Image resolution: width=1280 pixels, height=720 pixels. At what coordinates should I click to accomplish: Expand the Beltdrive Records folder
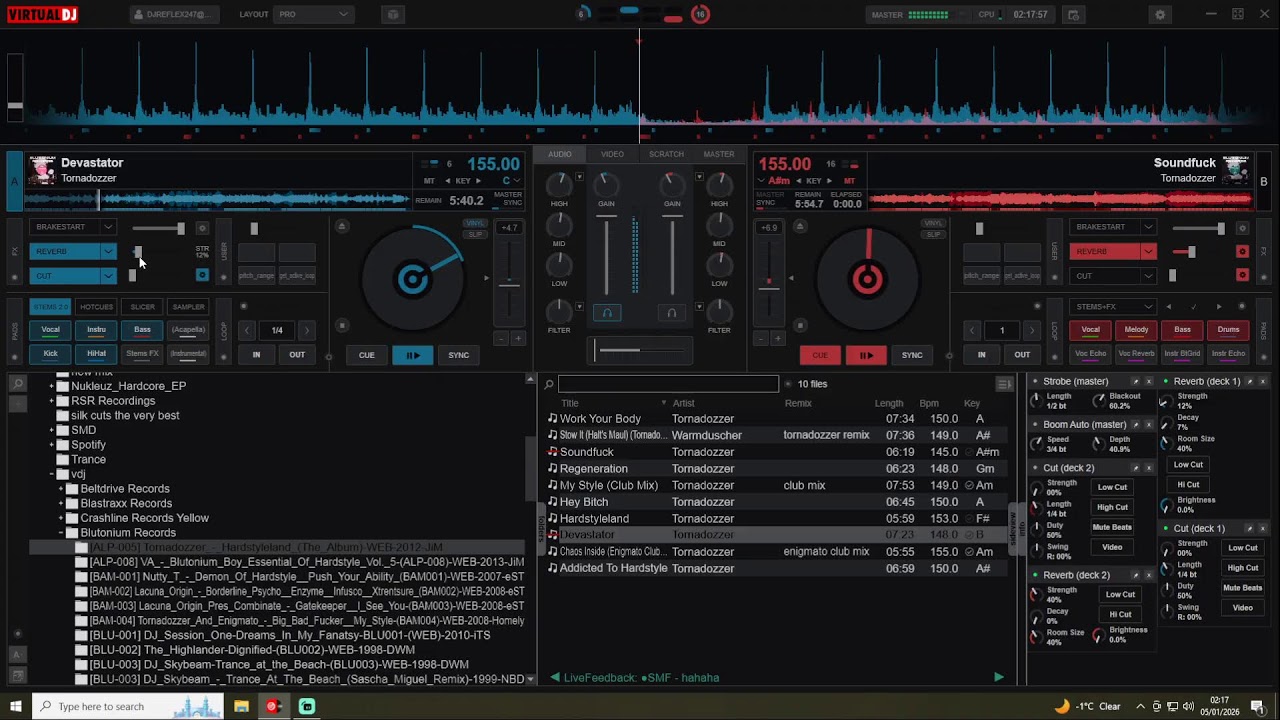pyautogui.click(x=61, y=489)
